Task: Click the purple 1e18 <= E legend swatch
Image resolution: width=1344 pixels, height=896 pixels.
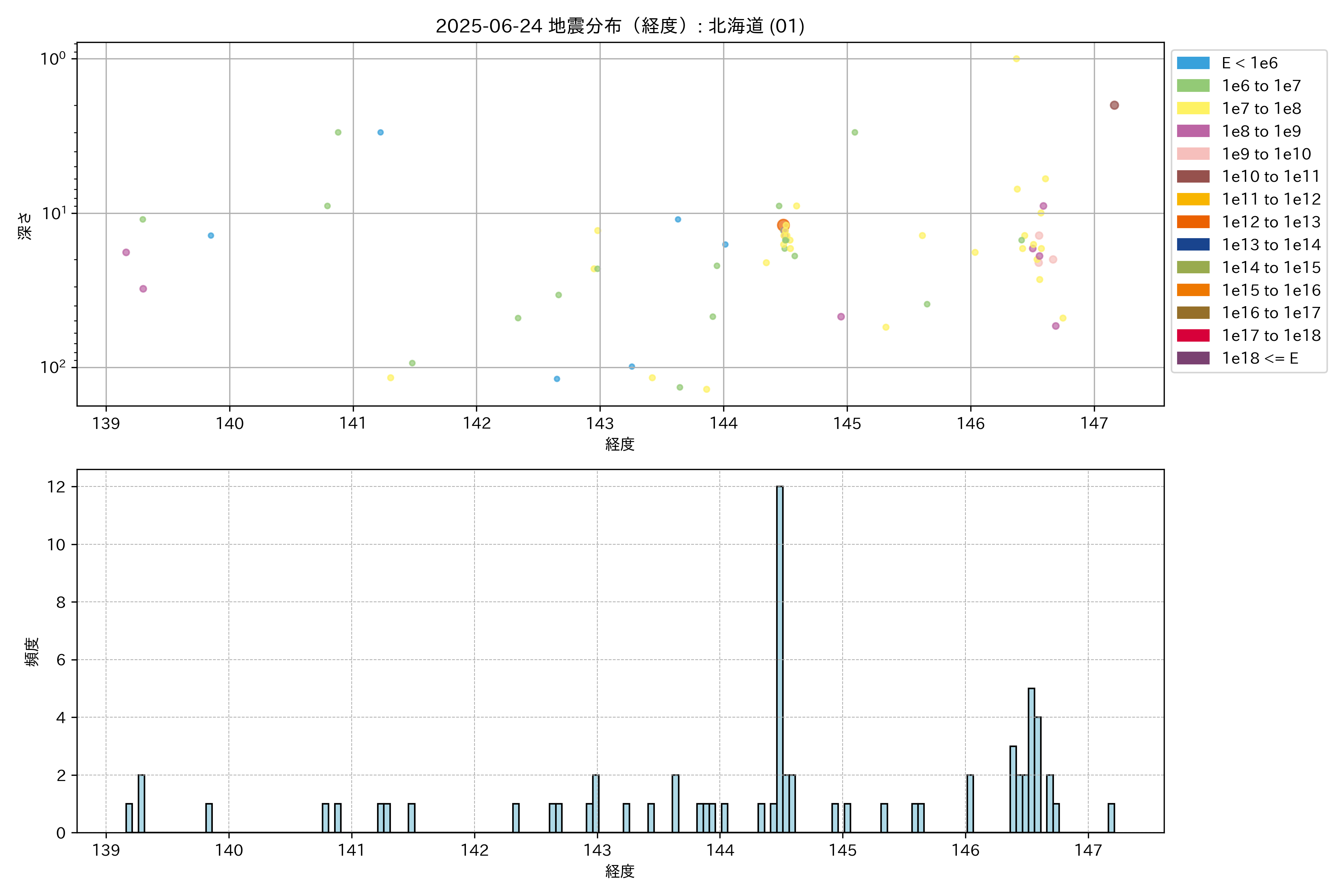Action: click(x=1192, y=358)
